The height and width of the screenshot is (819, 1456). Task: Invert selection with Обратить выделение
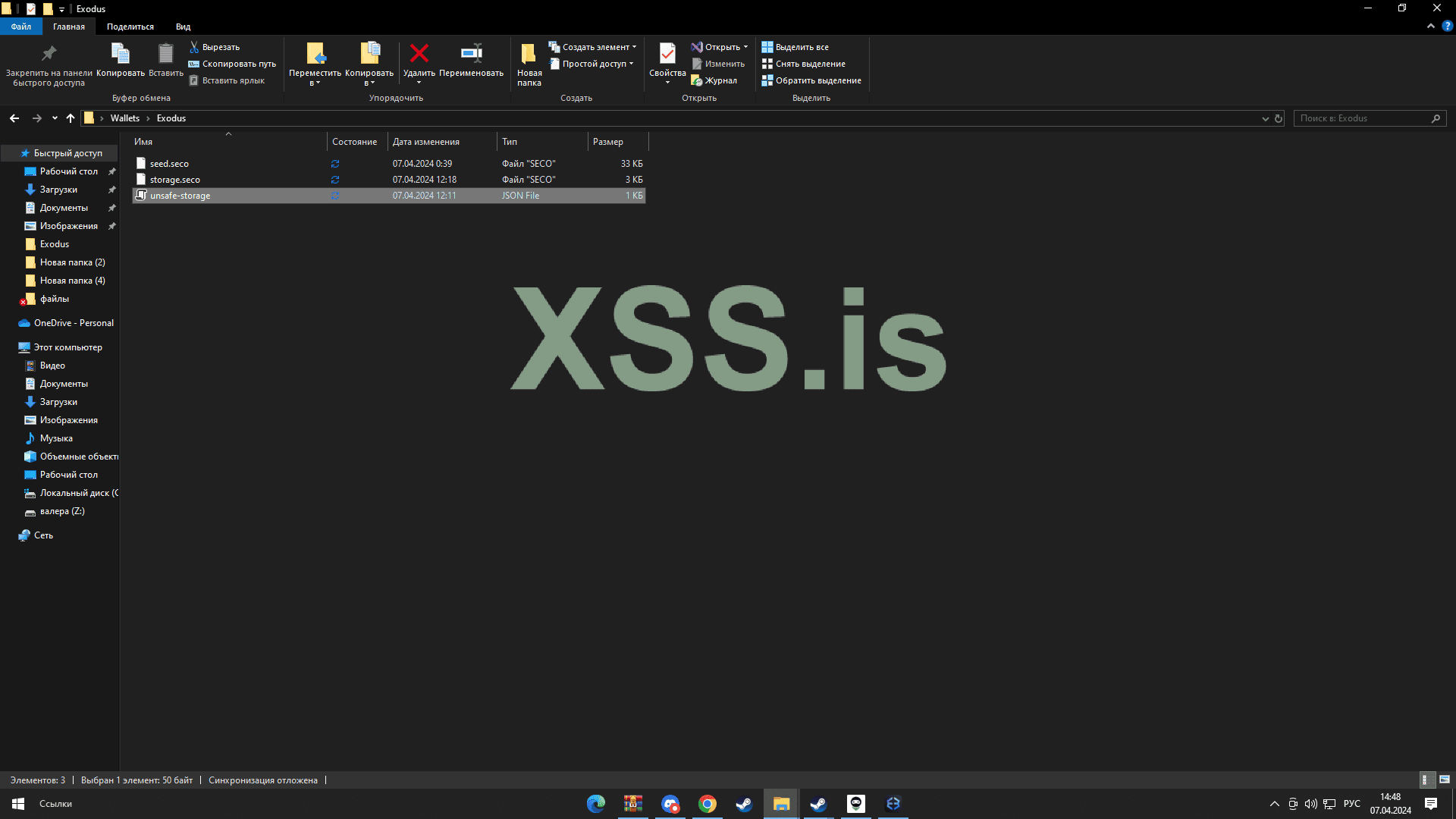[x=811, y=80]
